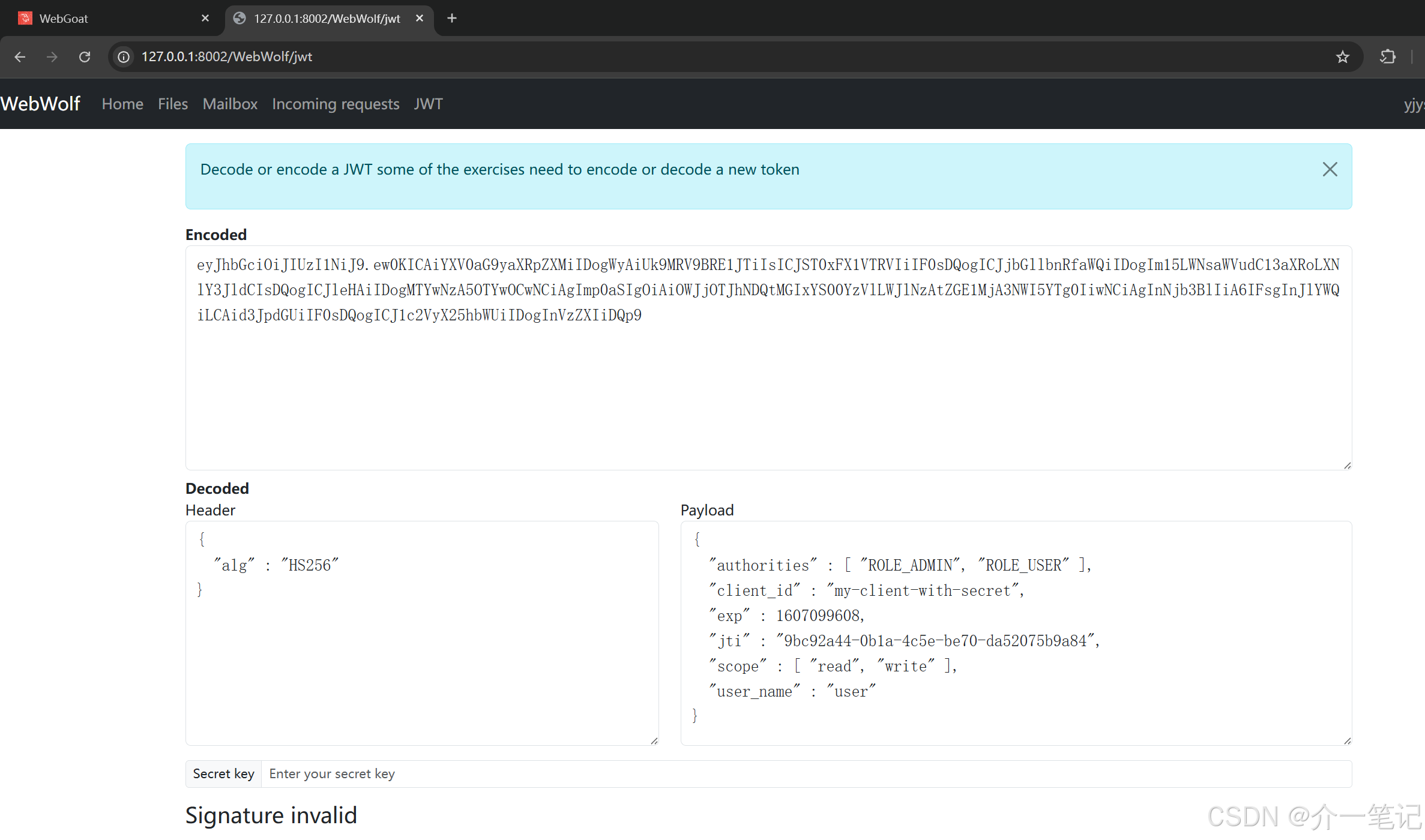
Task: Close the WebGoat browser tab
Action: click(205, 18)
